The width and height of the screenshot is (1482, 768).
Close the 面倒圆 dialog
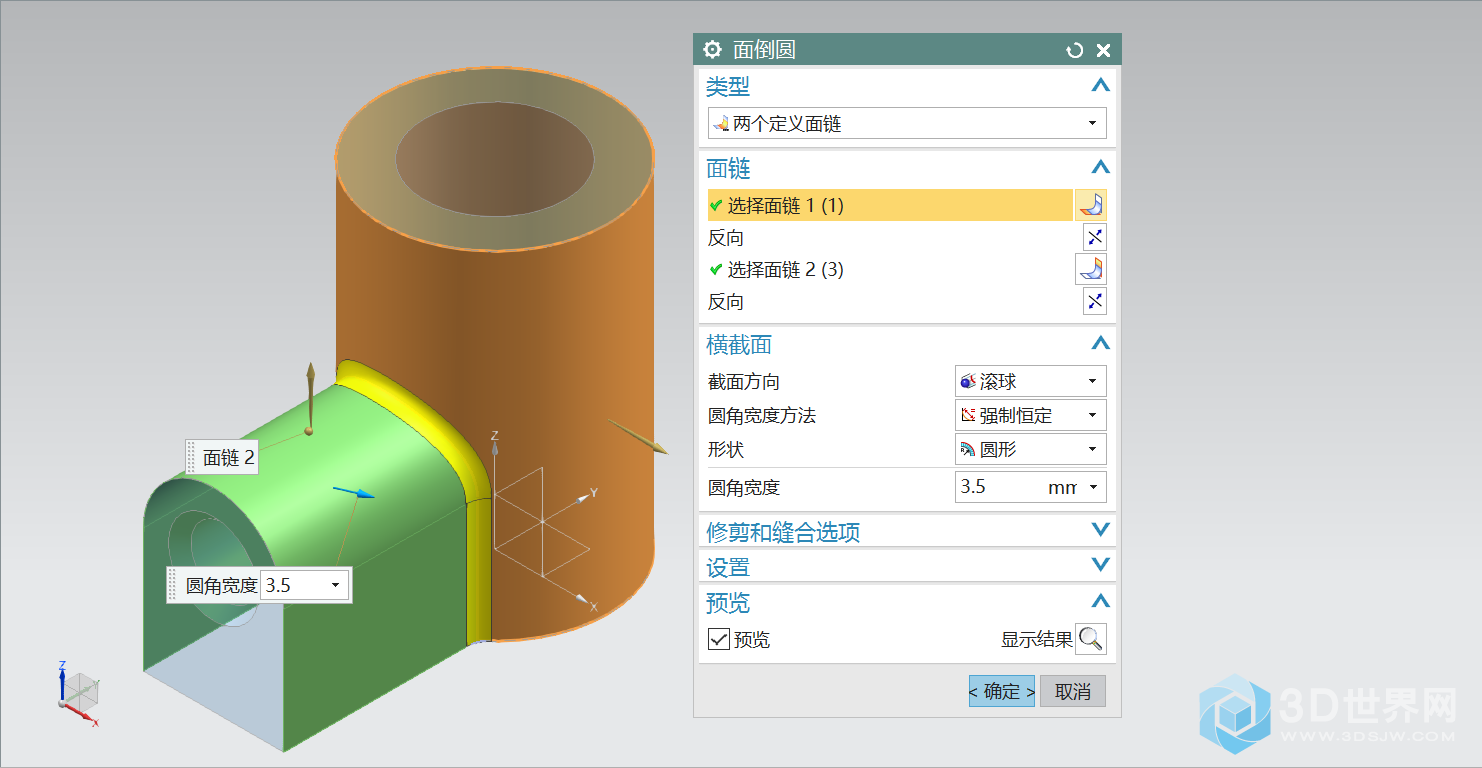pyautogui.click(x=1103, y=50)
